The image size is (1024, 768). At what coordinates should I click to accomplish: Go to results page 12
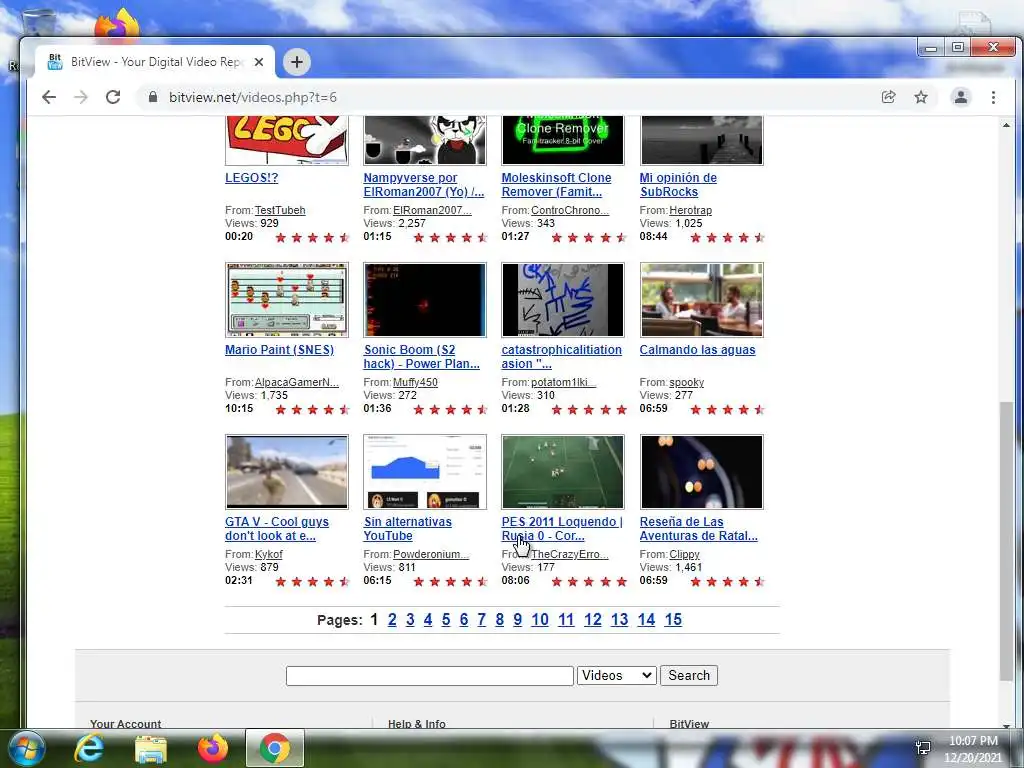[592, 620]
